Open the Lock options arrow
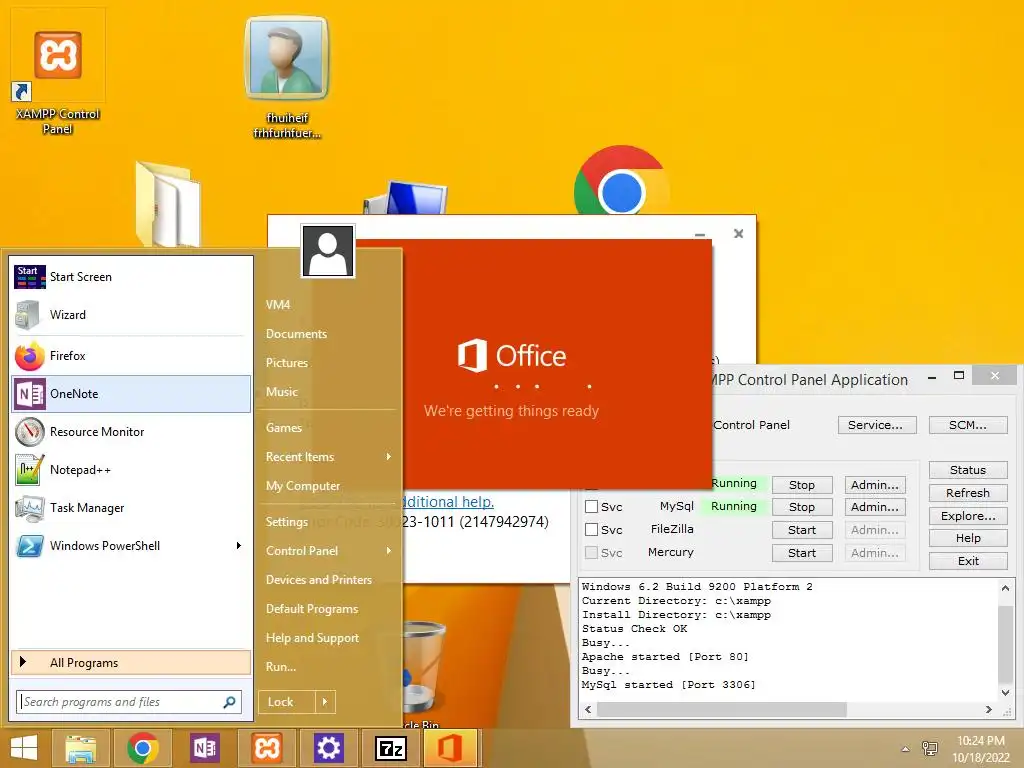This screenshot has width=1024, height=768. [325, 702]
